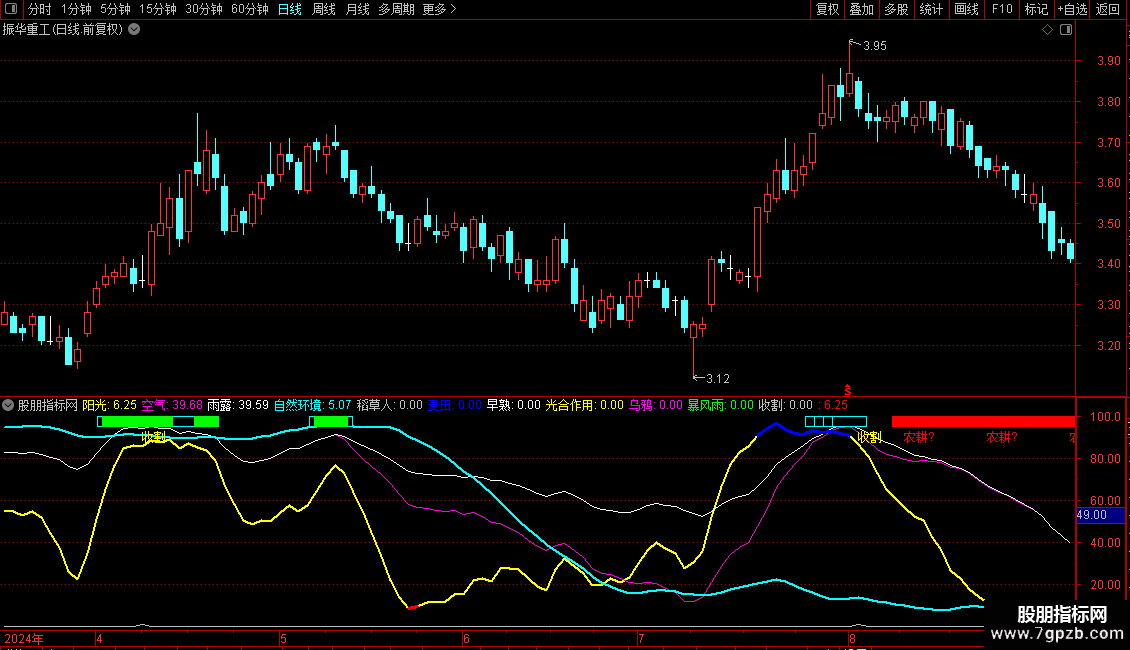Add stock via +自选 button
The width and height of the screenshot is (1130, 650).
pos(1072,9)
